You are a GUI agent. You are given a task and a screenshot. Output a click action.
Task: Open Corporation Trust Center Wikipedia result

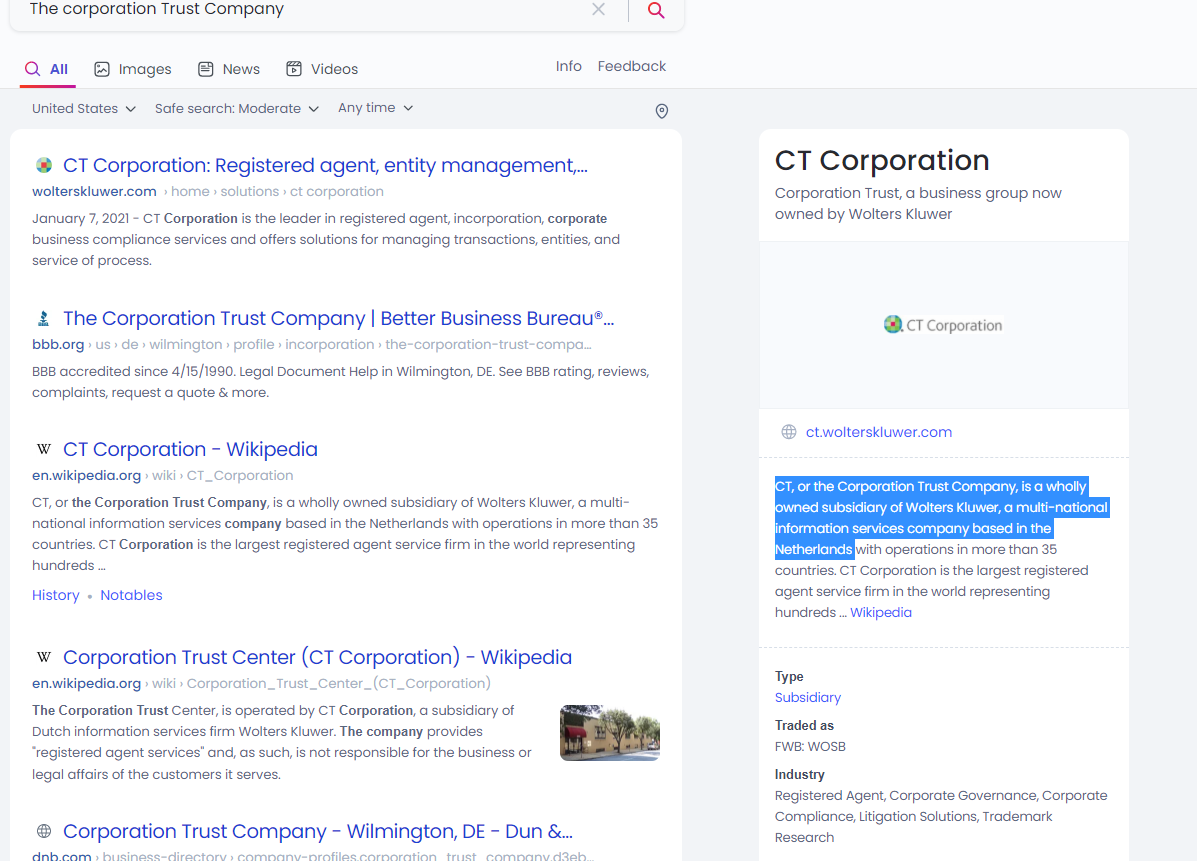[317, 657]
